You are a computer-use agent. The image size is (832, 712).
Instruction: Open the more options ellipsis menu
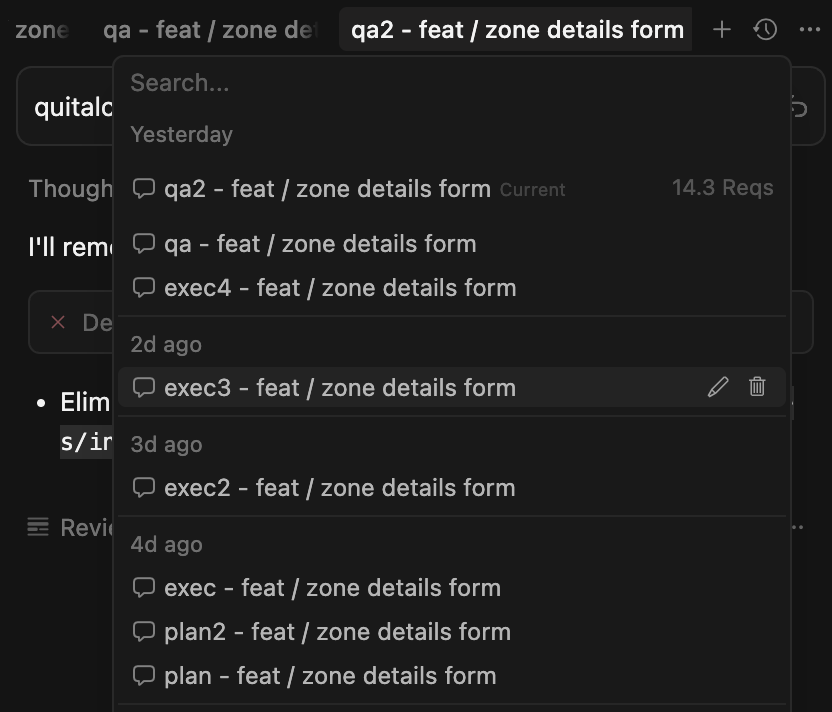coord(809,30)
